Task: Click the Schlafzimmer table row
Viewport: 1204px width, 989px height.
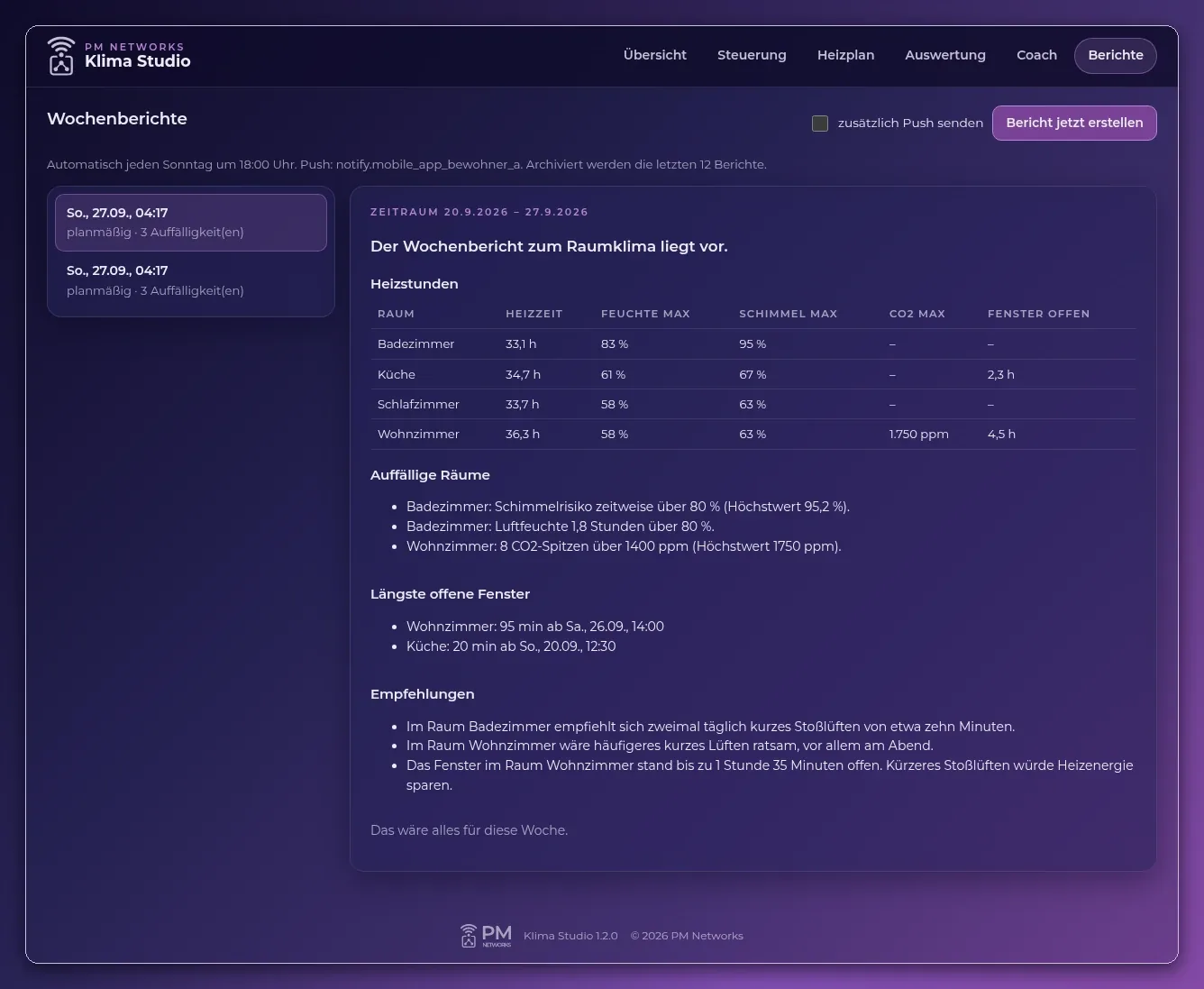Action: pyautogui.click(x=753, y=404)
